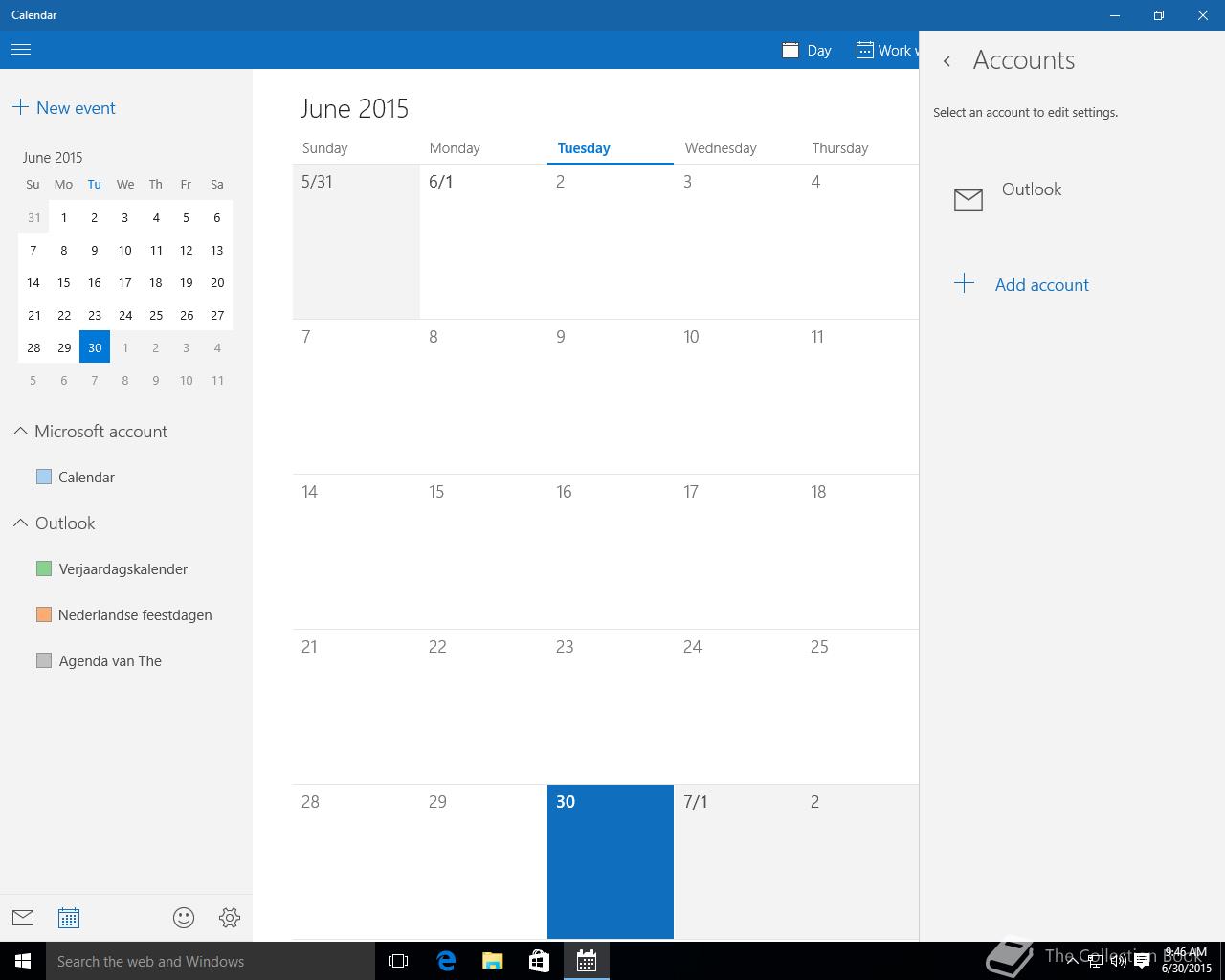Select day 25 in the month grid
The height and width of the screenshot is (980, 1225).
[860, 706]
